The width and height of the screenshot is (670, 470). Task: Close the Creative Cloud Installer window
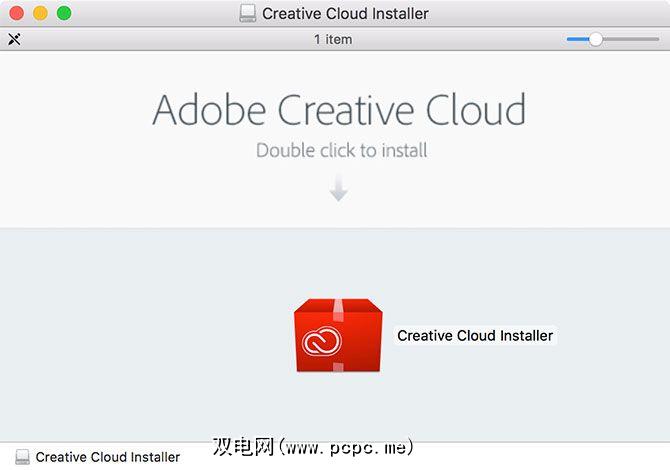click(x=17, y=13)
